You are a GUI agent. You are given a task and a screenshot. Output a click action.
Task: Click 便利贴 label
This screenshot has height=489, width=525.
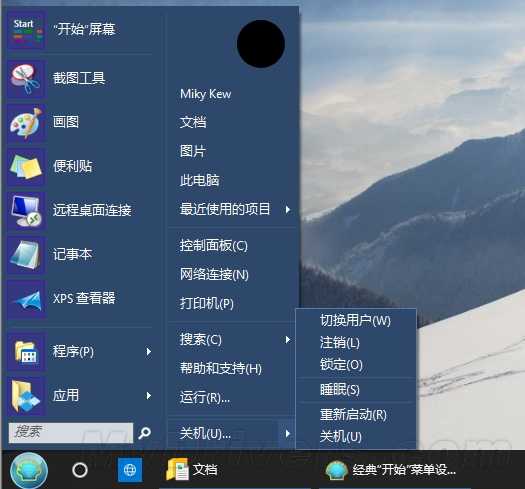point(72,166)
